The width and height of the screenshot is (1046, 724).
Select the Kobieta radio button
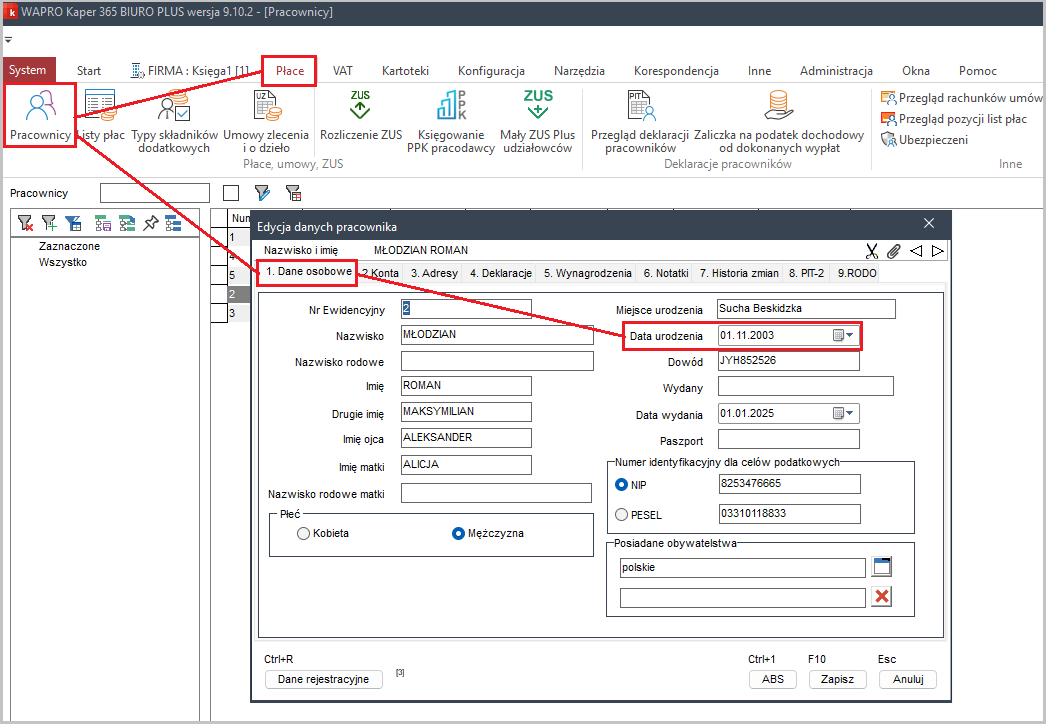coord(304,534)
